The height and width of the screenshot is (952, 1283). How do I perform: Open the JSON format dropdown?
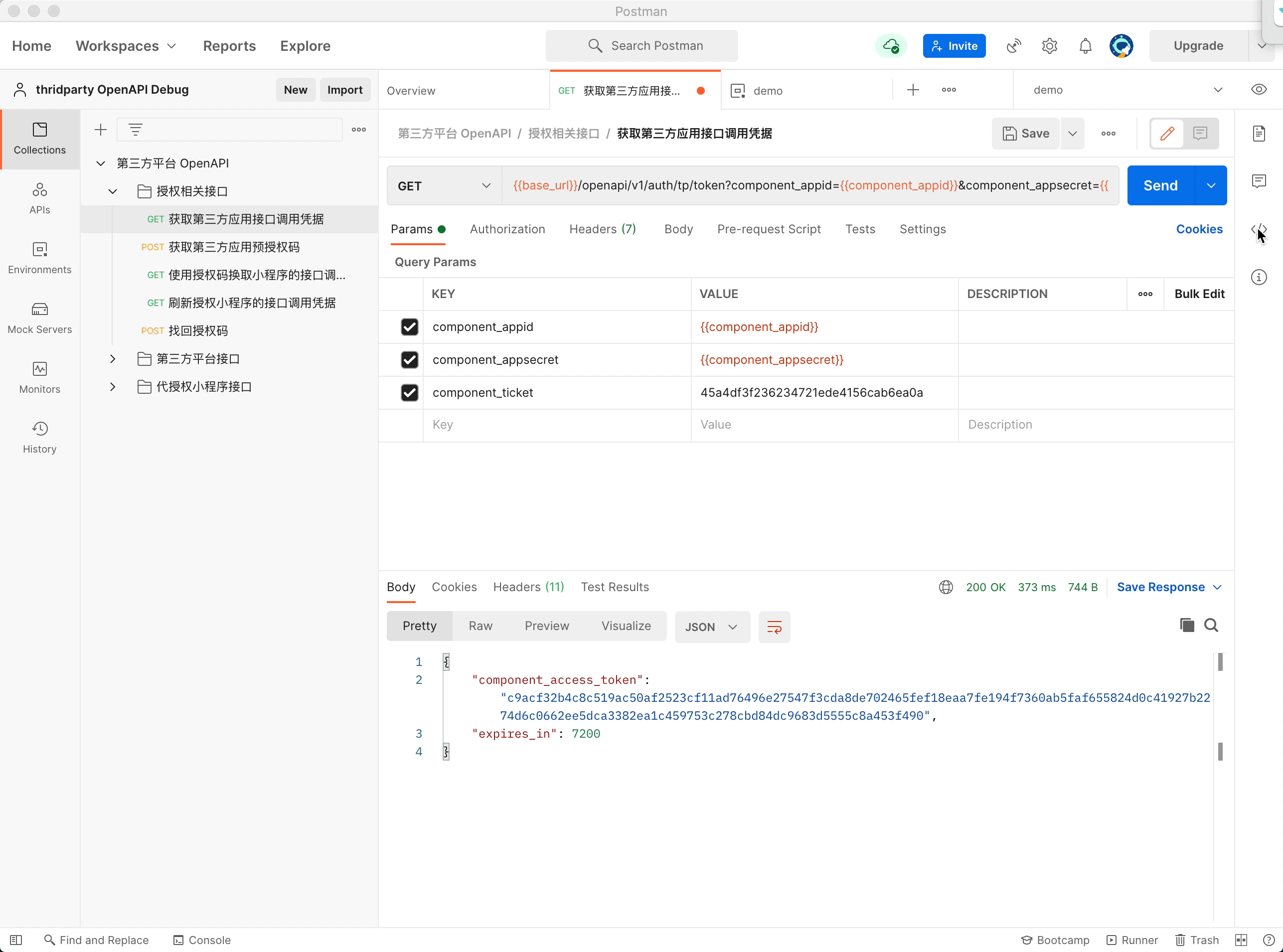click(712, 627)
